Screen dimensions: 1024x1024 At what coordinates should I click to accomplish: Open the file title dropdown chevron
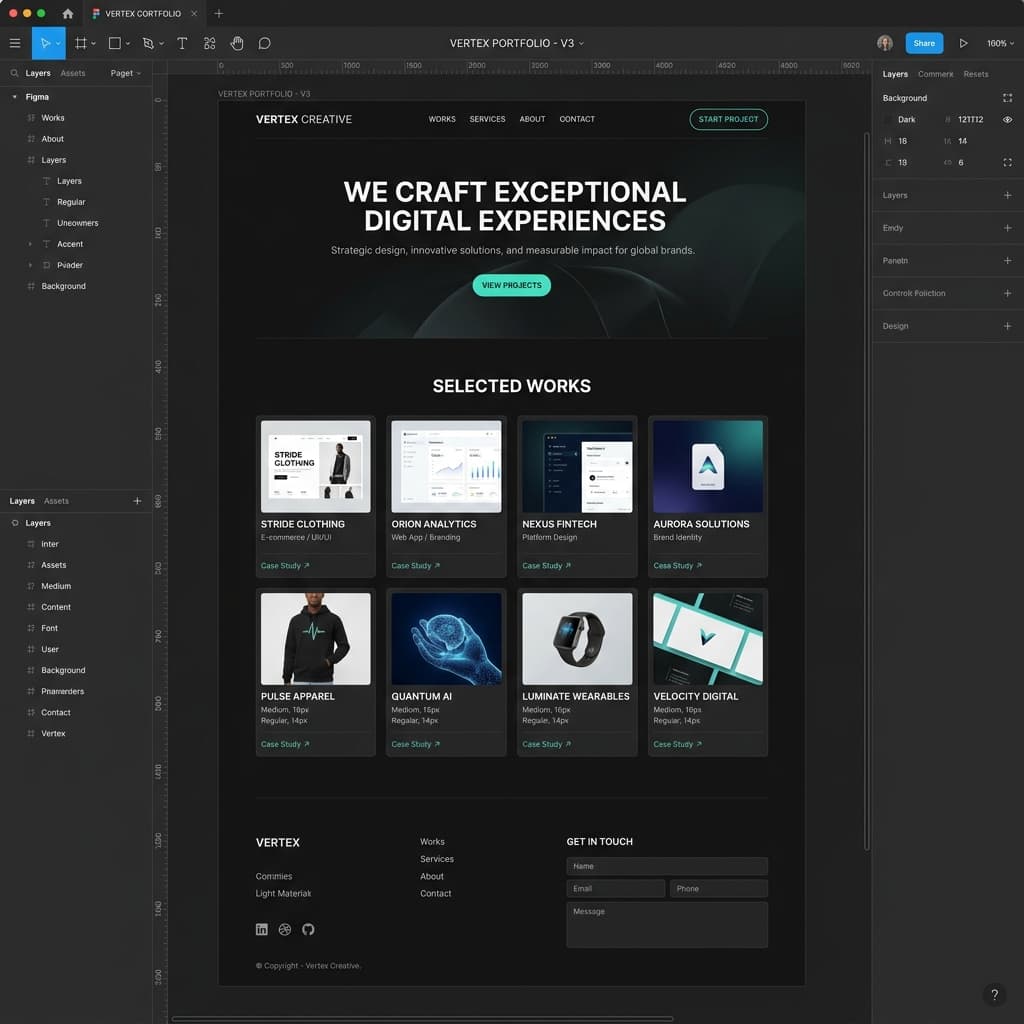click(581, 44)
